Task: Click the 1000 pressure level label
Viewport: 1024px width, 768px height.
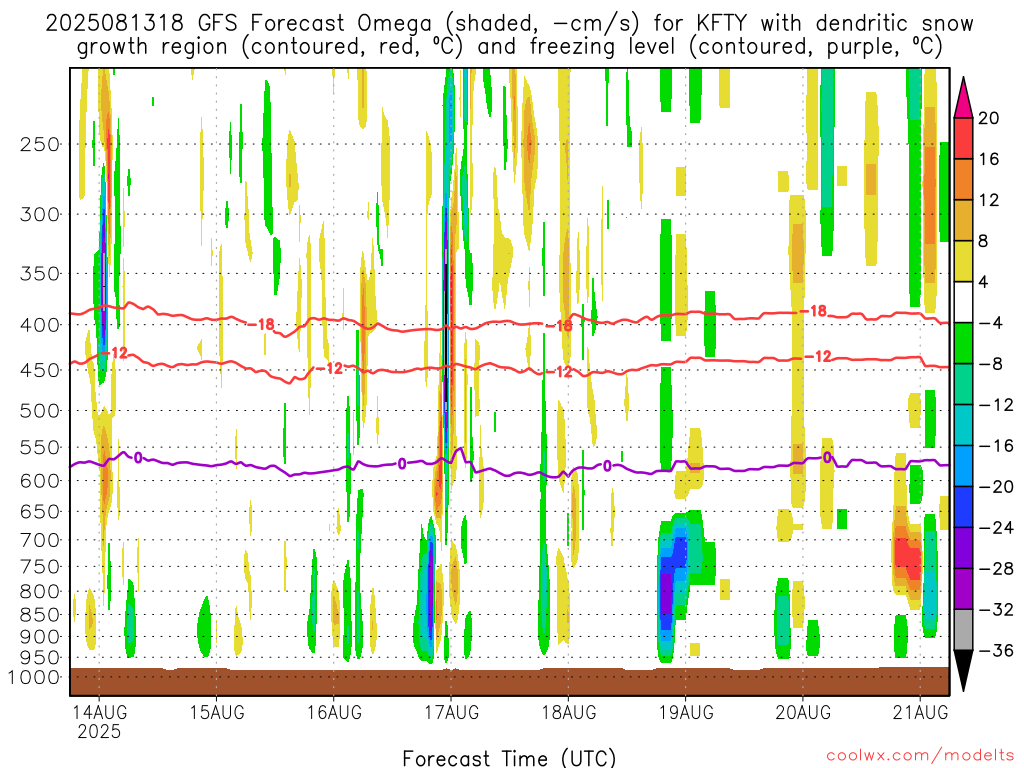Action: point(34,677)
